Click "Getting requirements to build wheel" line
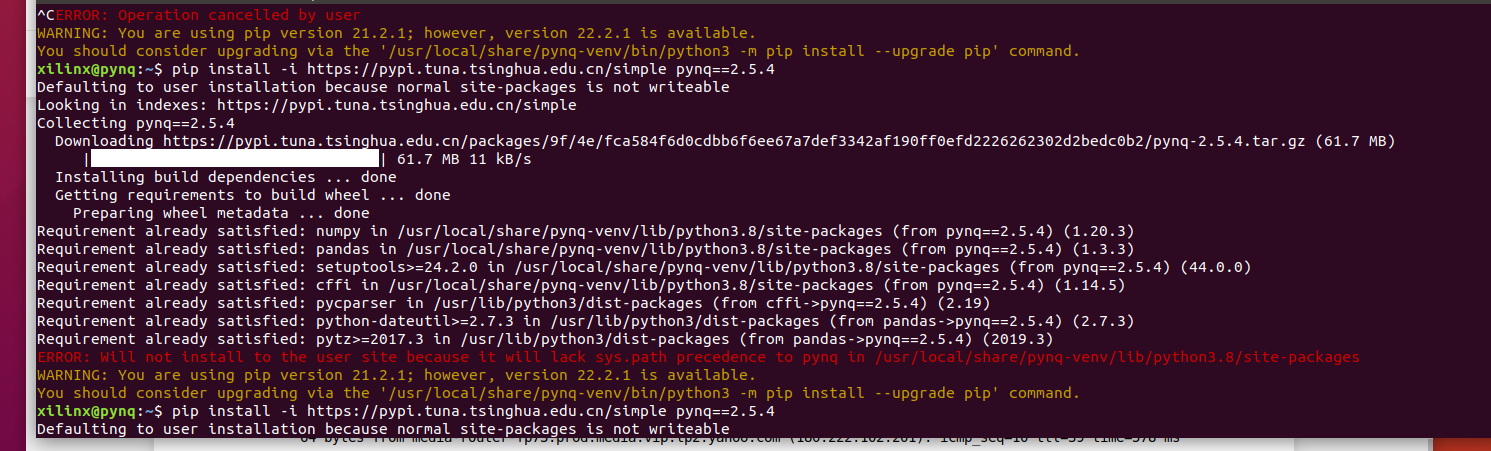Image resolution: width=1491 pixels, height=451 pixels. pos(252,195)
